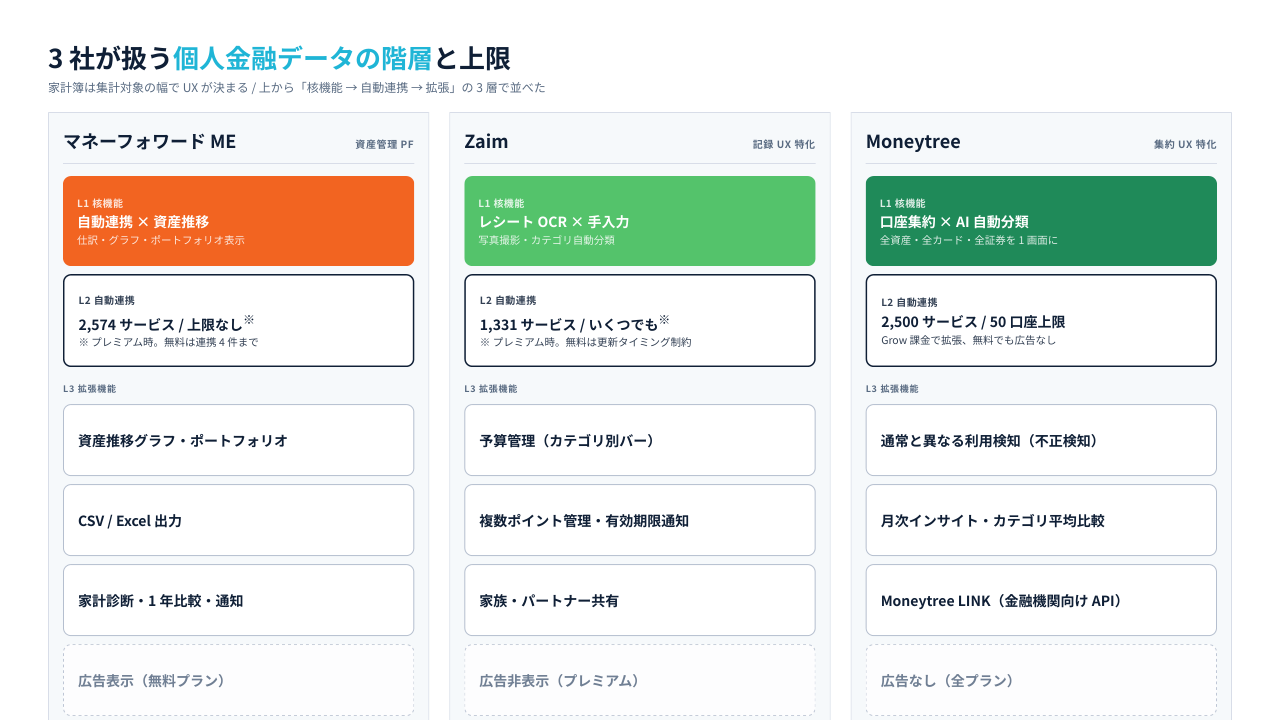Select the '複数ポイント管理・有効期限通知' box

(x=640, y=520)
